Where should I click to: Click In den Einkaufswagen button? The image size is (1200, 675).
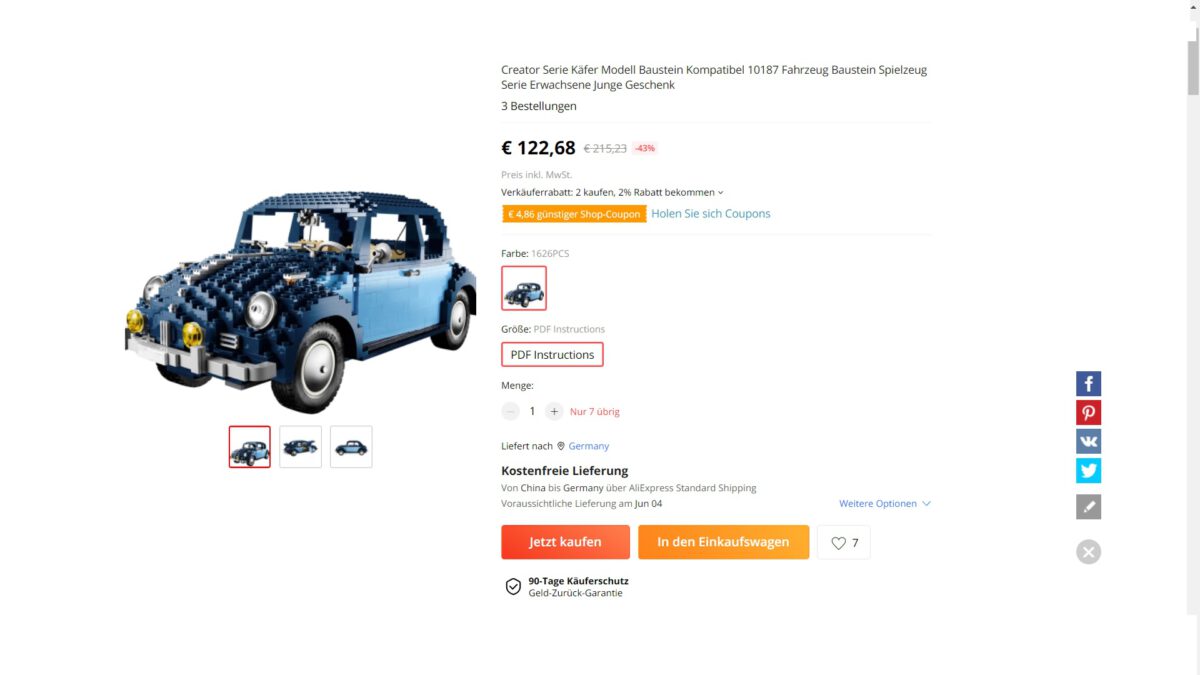(x=723, y=542)
